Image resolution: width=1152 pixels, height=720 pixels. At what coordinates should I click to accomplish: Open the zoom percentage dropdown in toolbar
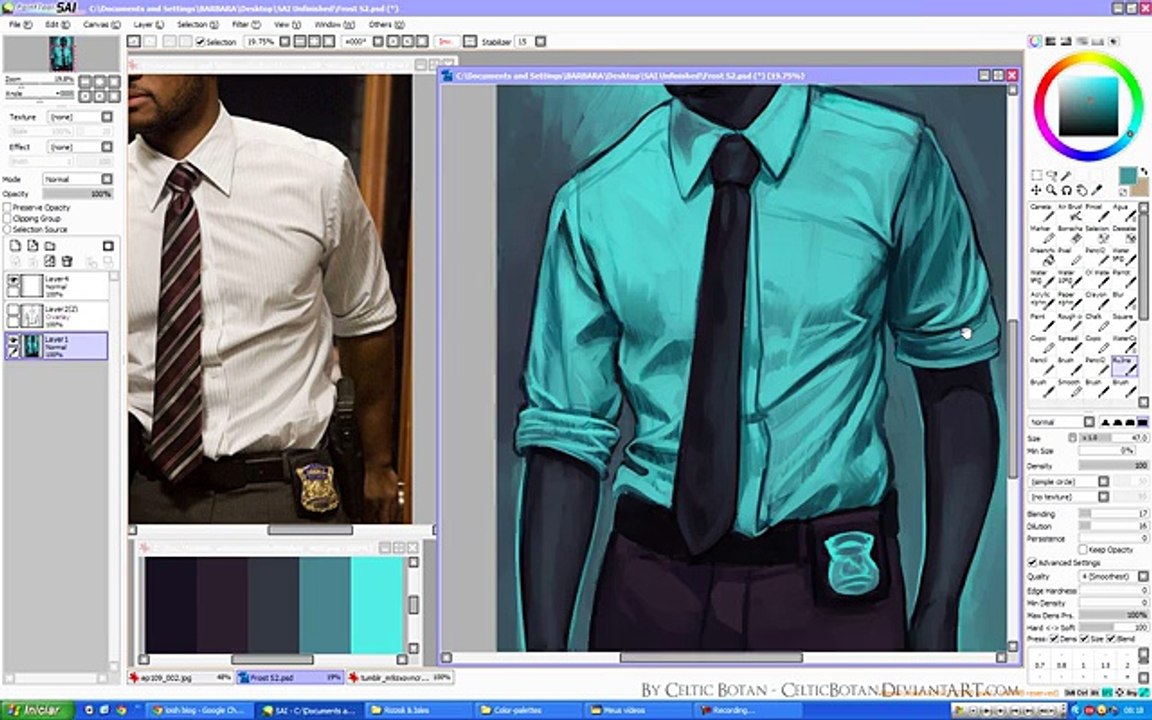285,42
